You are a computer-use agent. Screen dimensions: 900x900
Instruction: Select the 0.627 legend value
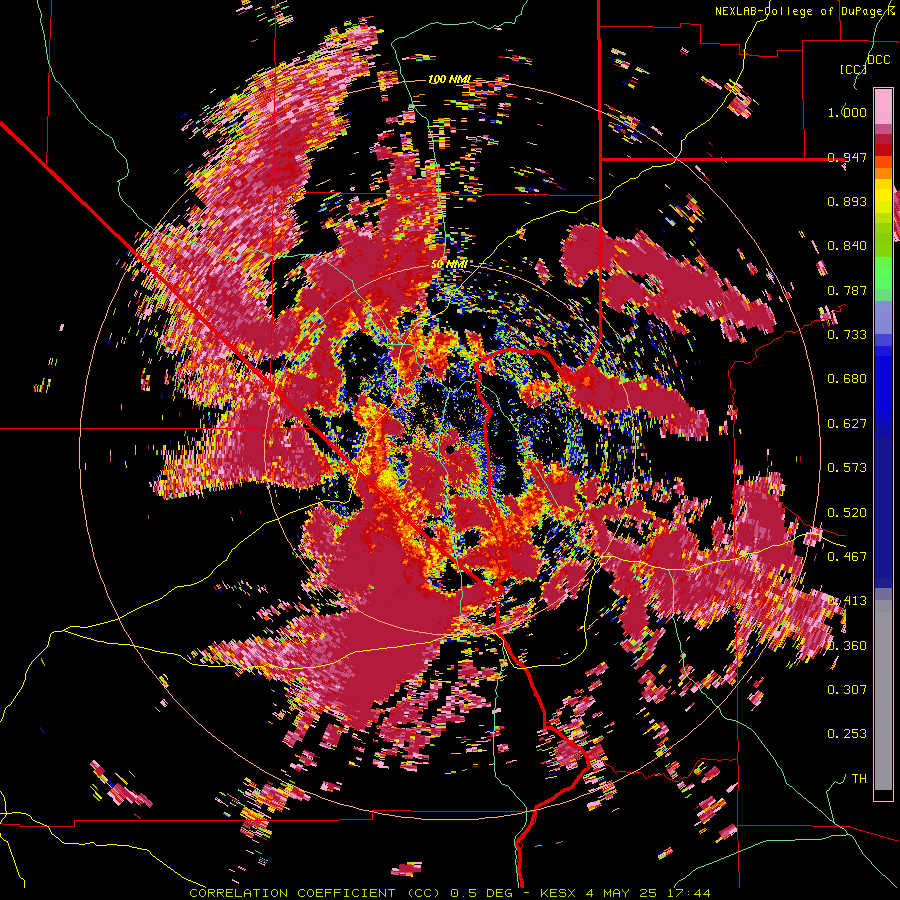(847, 424)
